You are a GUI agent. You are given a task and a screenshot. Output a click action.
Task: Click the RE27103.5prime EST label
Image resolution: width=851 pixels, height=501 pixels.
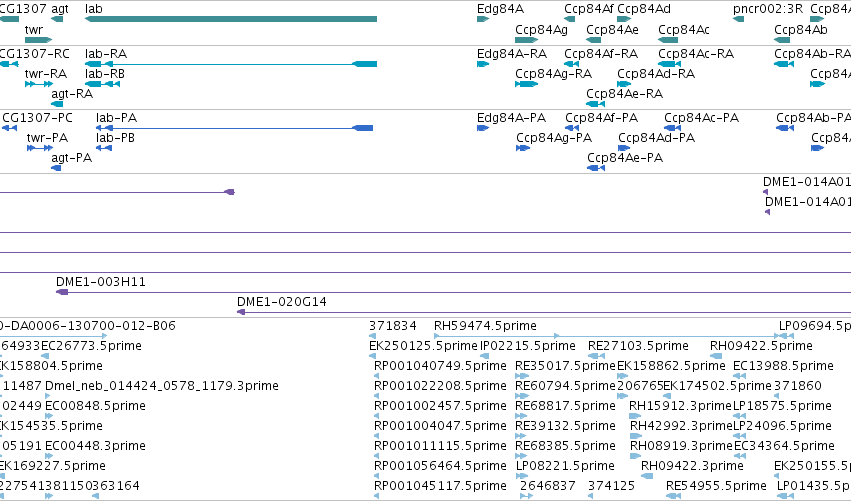coord(638,346)
